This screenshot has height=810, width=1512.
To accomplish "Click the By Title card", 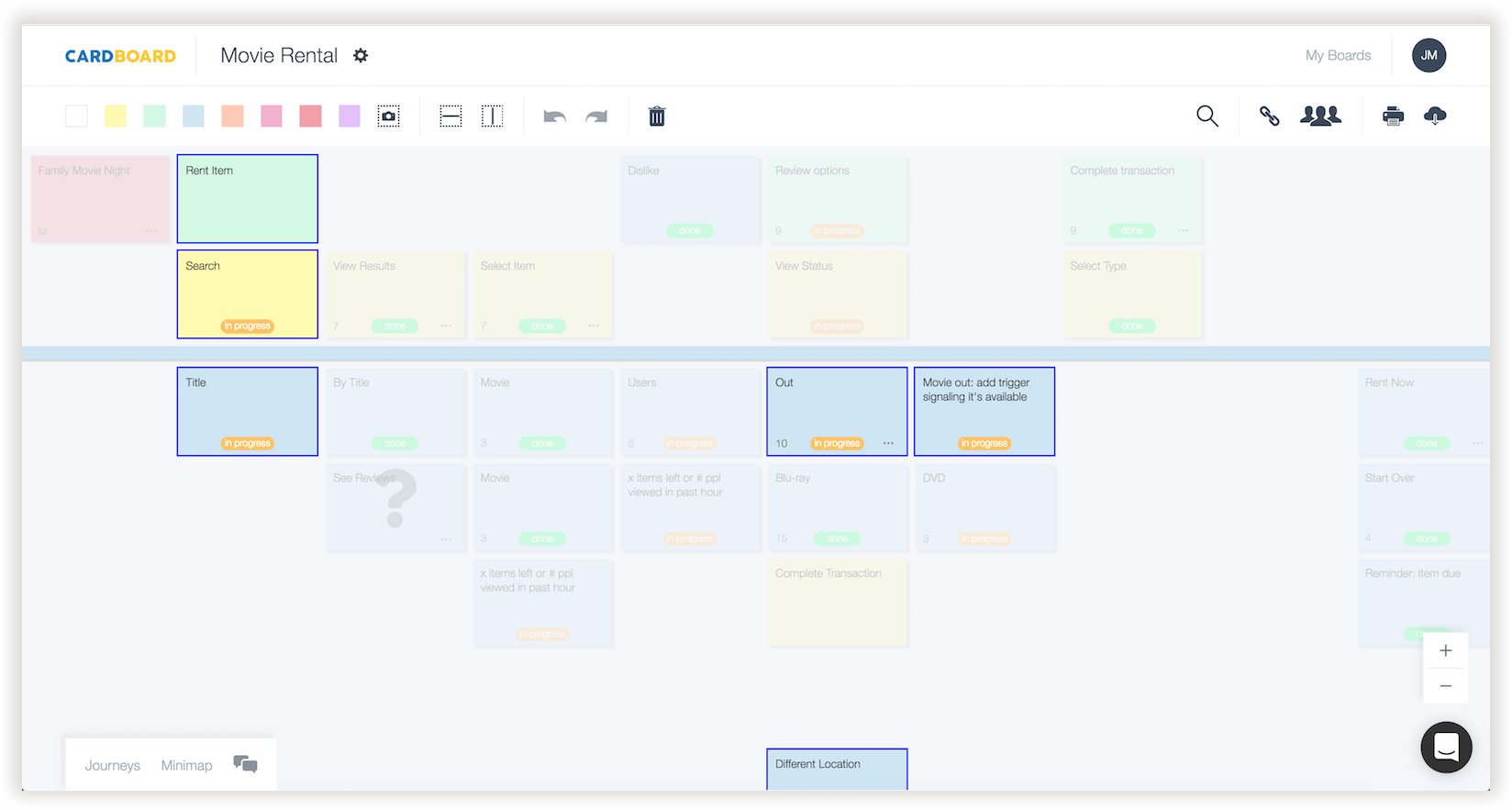I will 395,412.
